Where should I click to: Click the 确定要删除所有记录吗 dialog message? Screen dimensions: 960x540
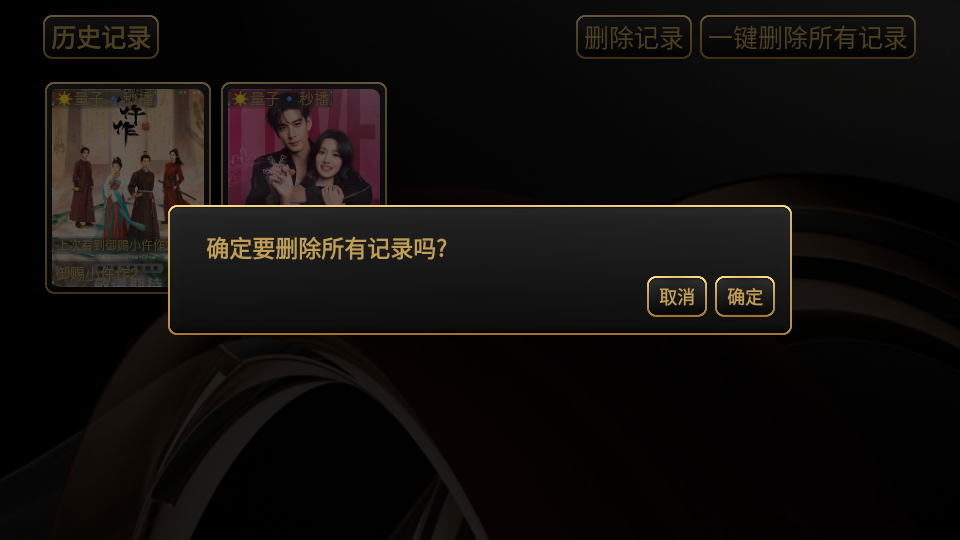[x=327, y=249]
